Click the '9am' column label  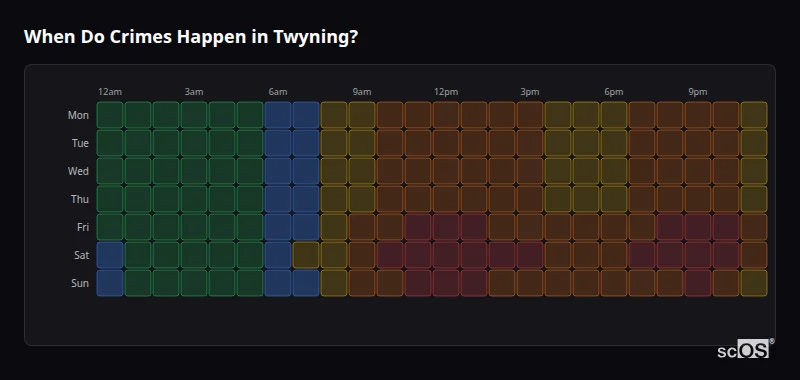362,92
